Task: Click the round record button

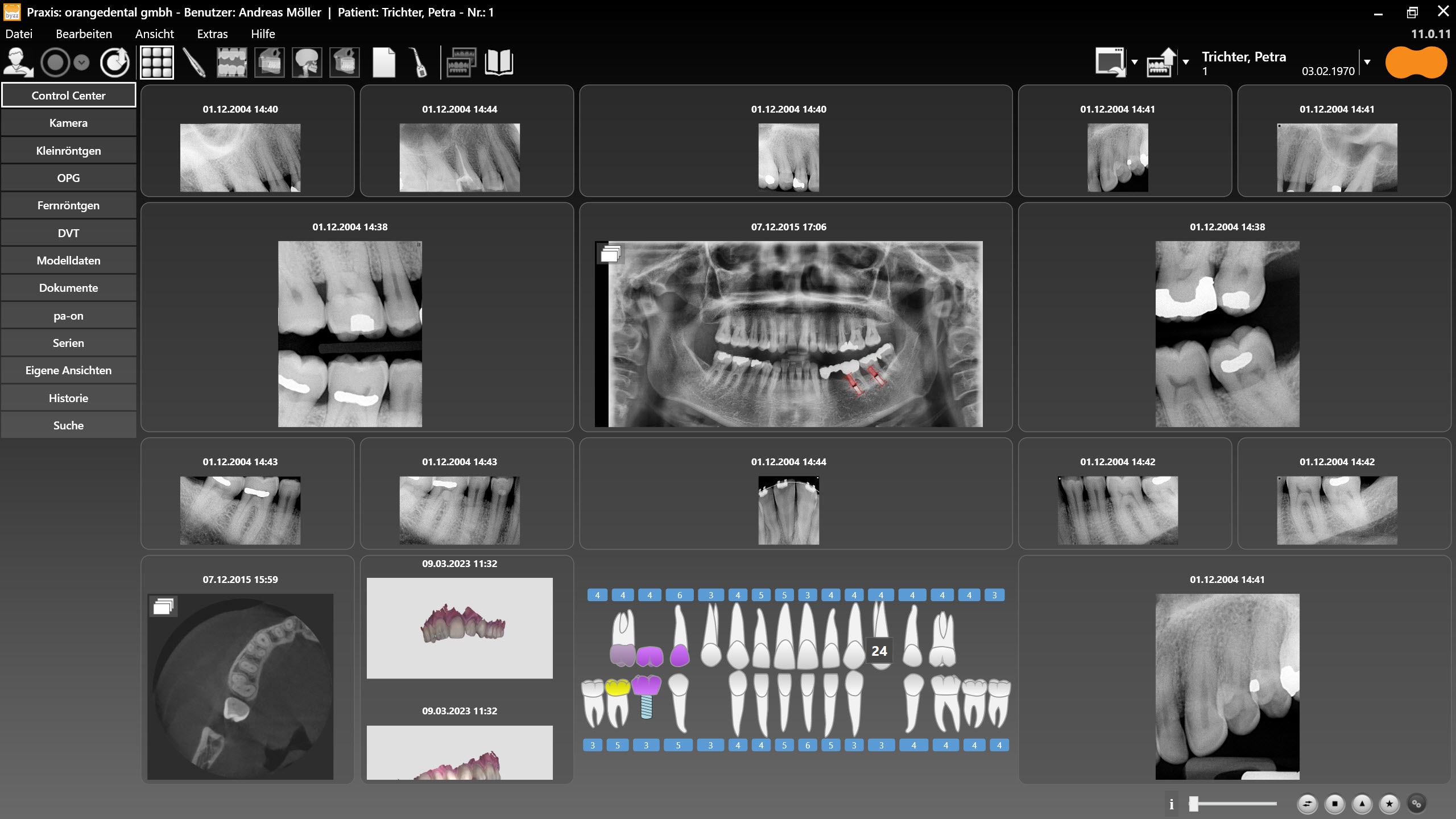Action: [x=56, y=63]
